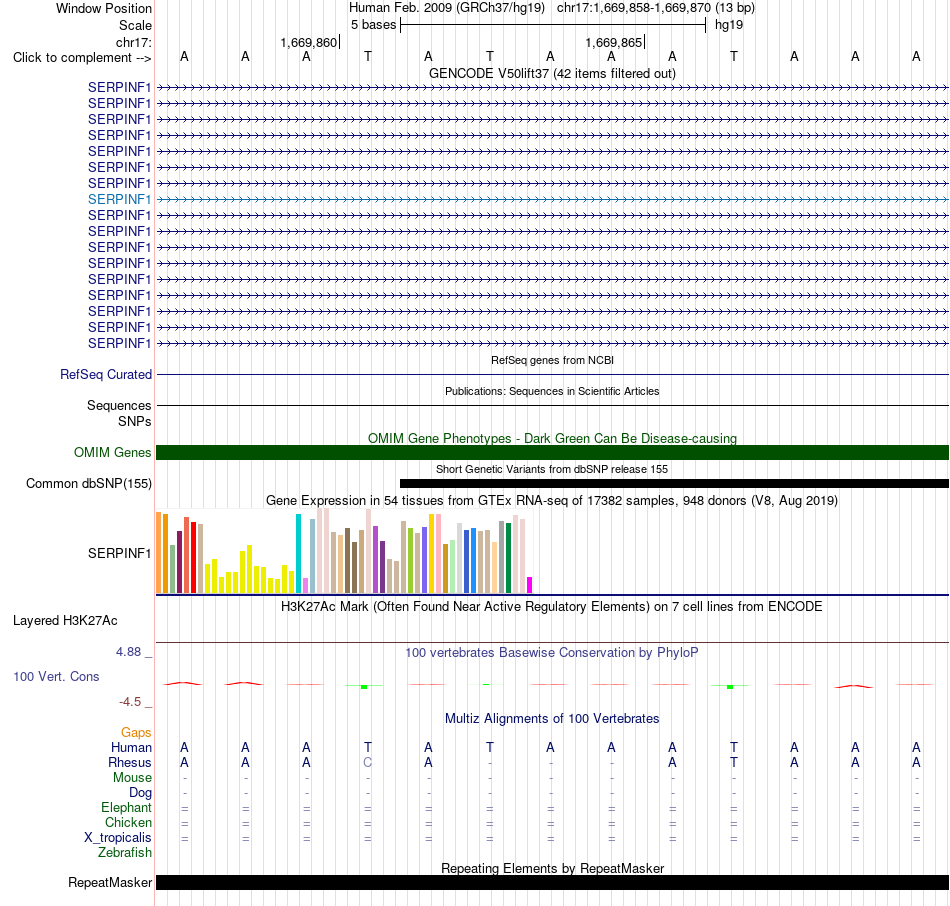Open 'OMIM Gene Phenotypes' track title
950x906 pixels.
click(x=552, y=438)
